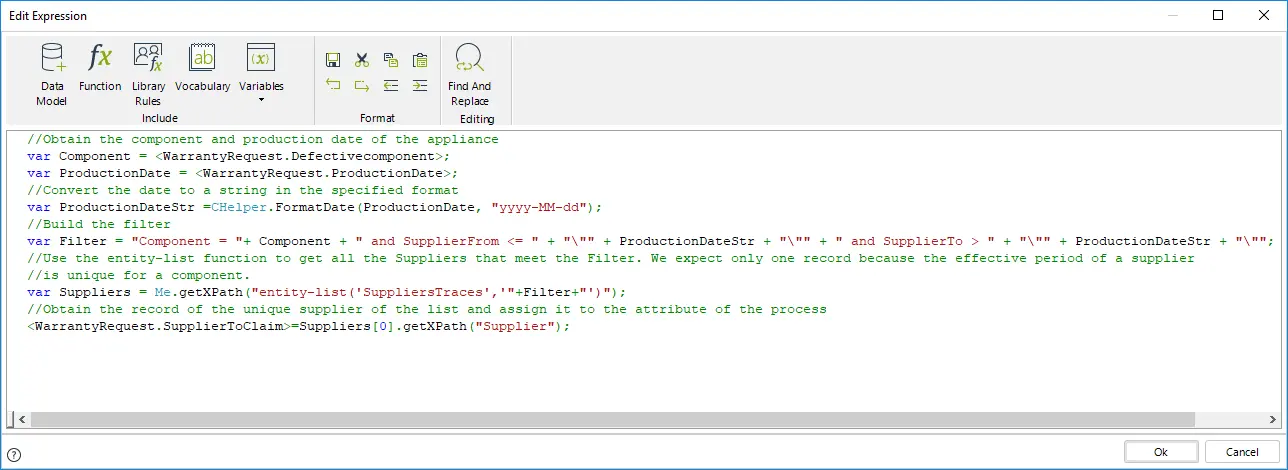Click the '//Convert the date to a string' comment

(x=243, y=190)
